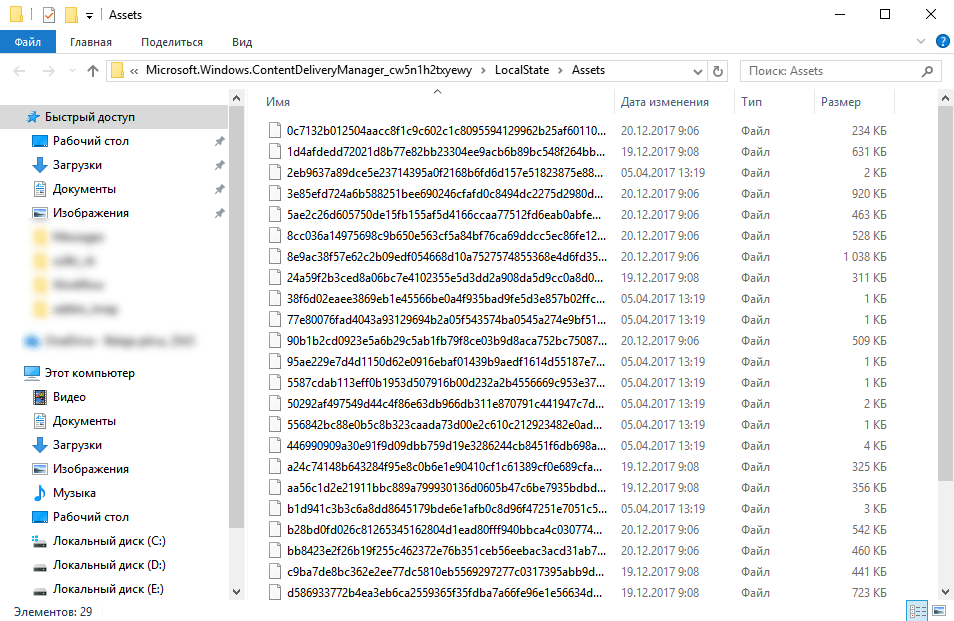Click the pin icon beside Загрузки
The image size is (954, 621).
pos(219,165)
